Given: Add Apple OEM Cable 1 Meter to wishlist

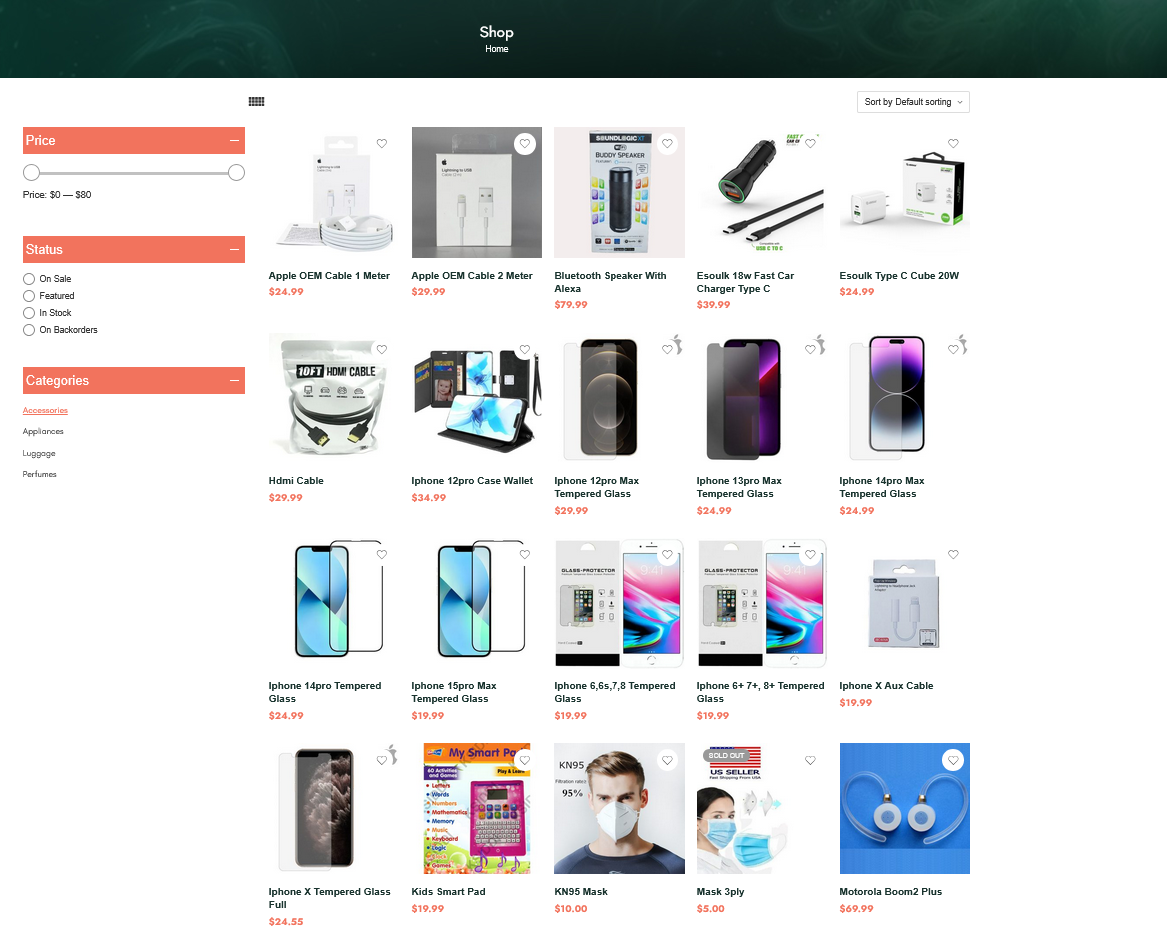Looking at the screenshot, I should (382, 144).
